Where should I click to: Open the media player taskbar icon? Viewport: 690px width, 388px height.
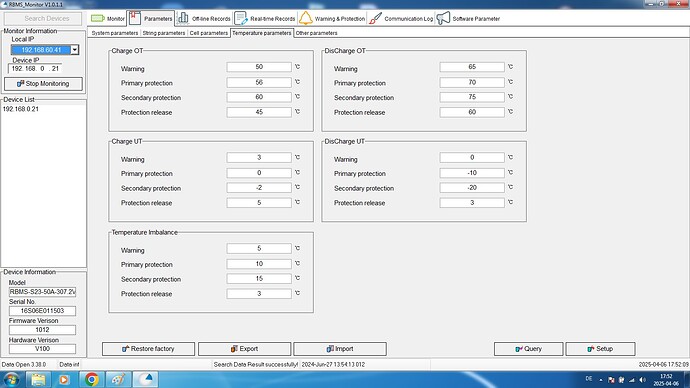pyautogui.click(x=64, y=379)
